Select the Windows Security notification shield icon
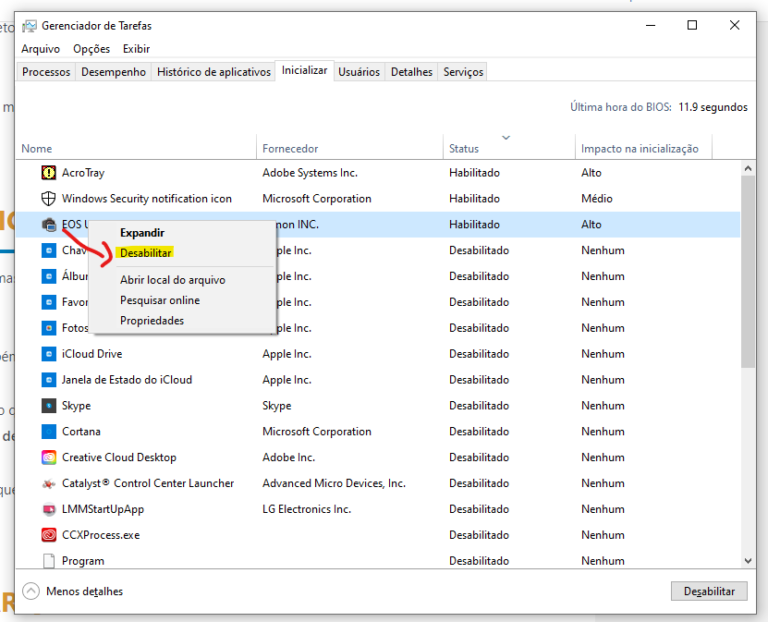The height and width of the screenshot is (622, 768). click(x=49, y=199)
